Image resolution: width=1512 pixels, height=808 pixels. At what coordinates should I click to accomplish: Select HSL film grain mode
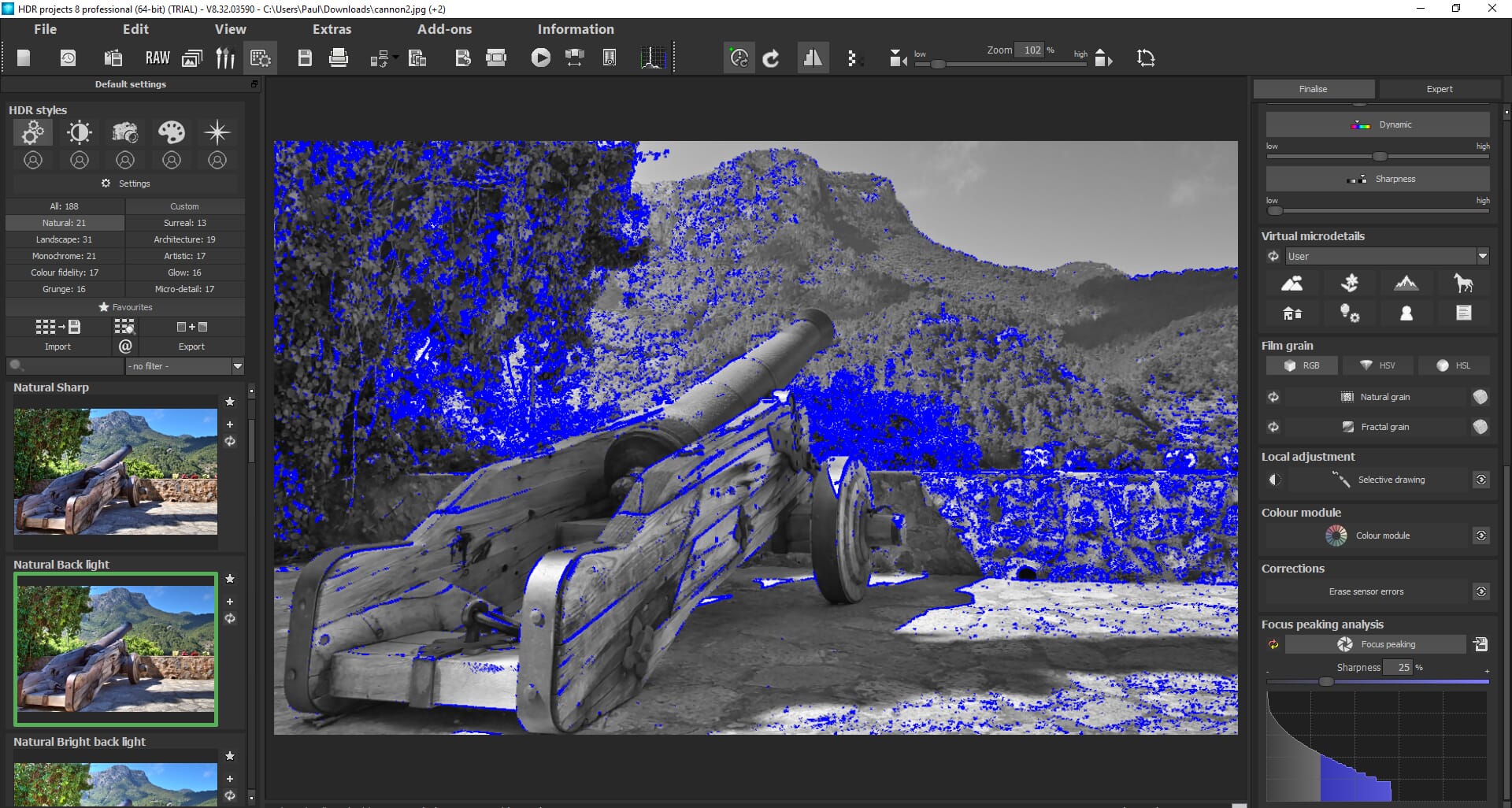(1453, 365)
